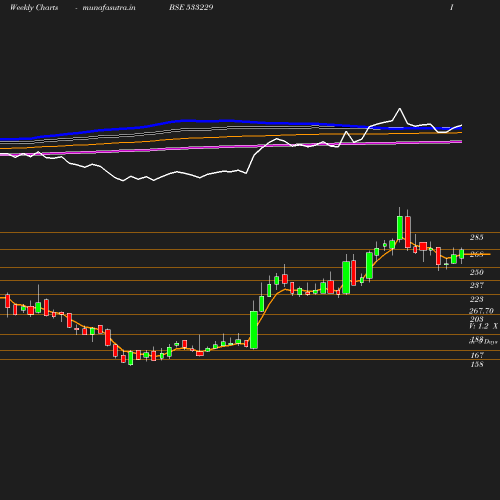Select the 158 price level label

click(477, 364)
